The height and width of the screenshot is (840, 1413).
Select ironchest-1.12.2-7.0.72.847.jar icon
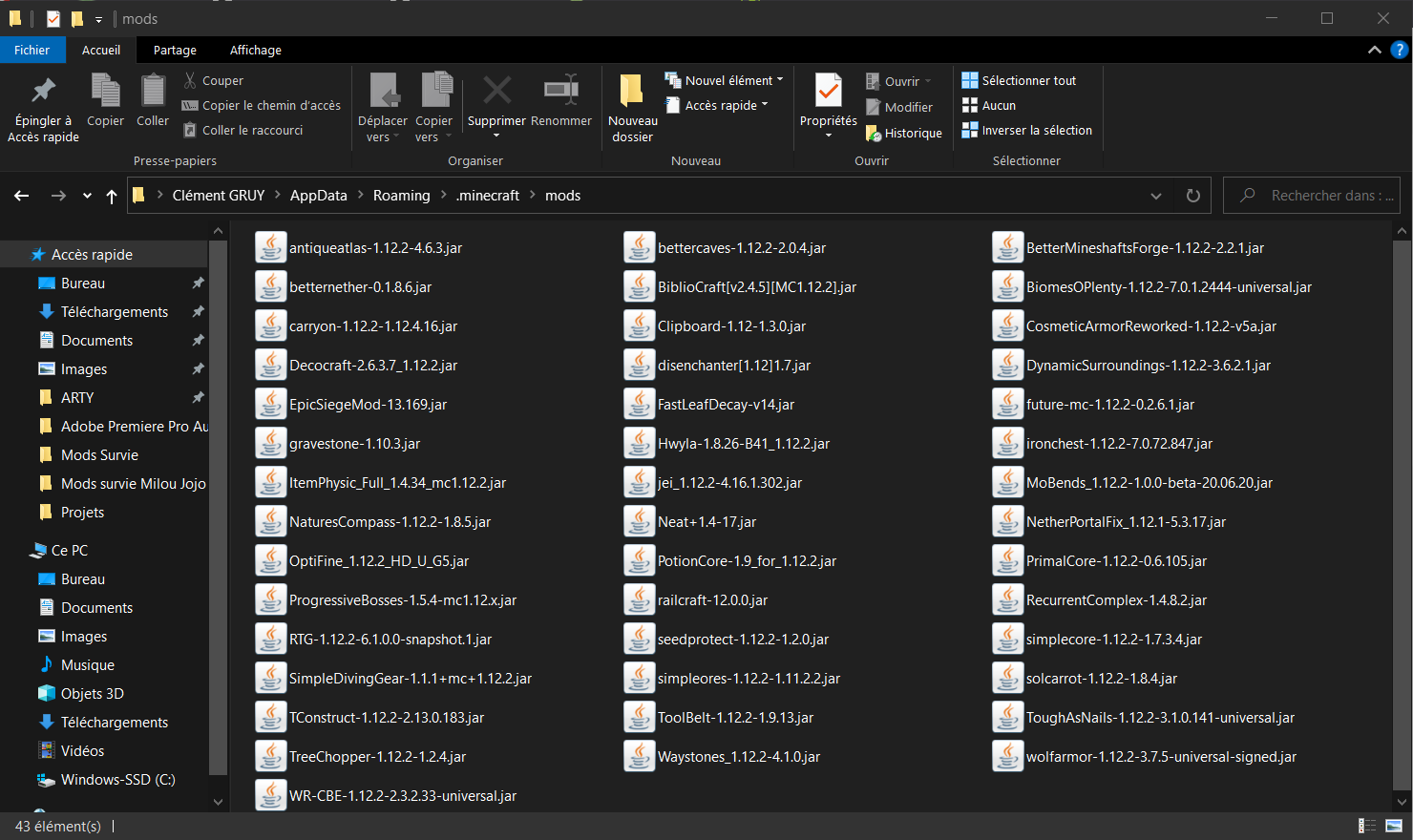(1008, 443)
